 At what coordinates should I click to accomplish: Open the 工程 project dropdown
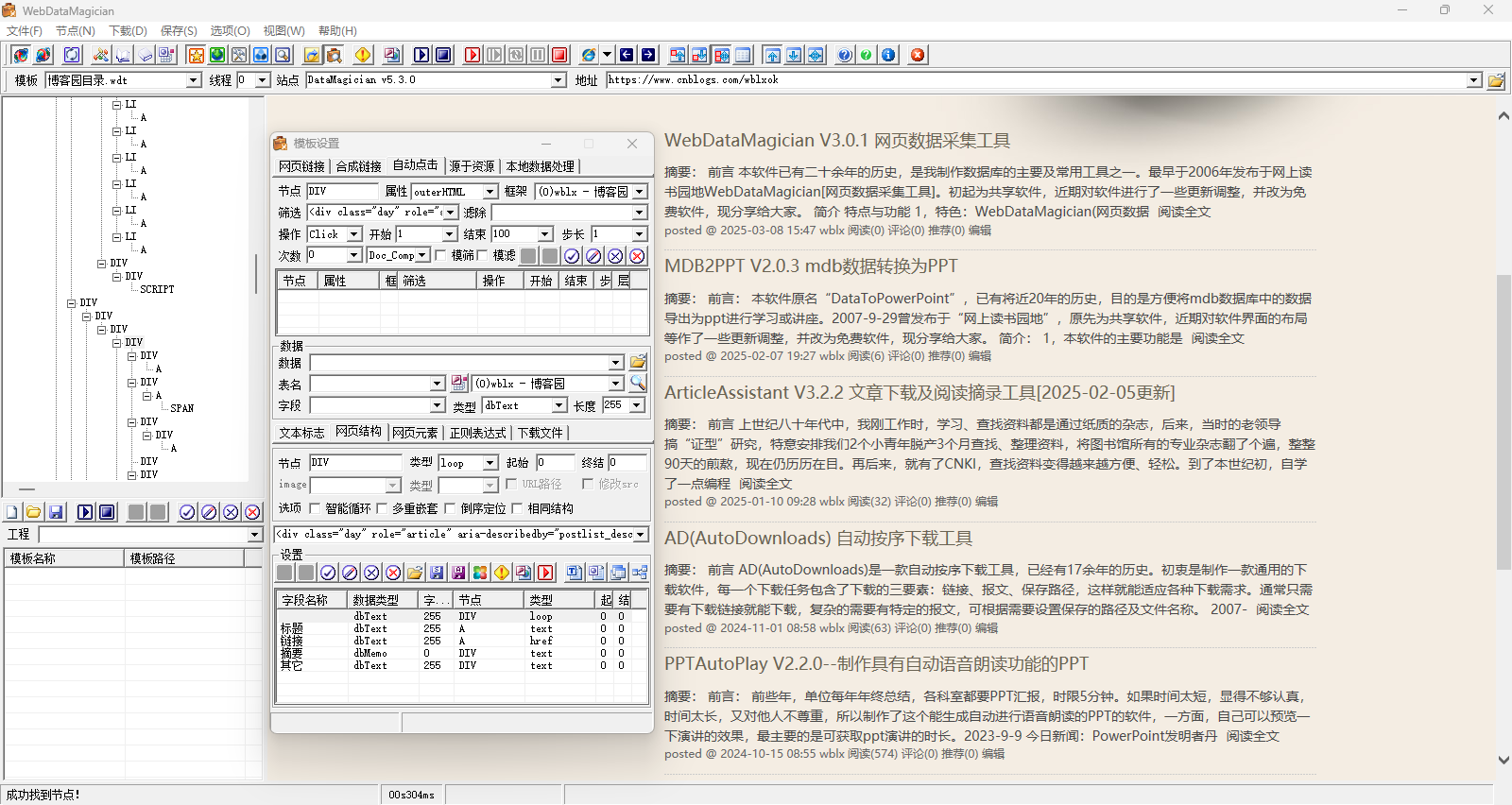[x=254, y=535]
